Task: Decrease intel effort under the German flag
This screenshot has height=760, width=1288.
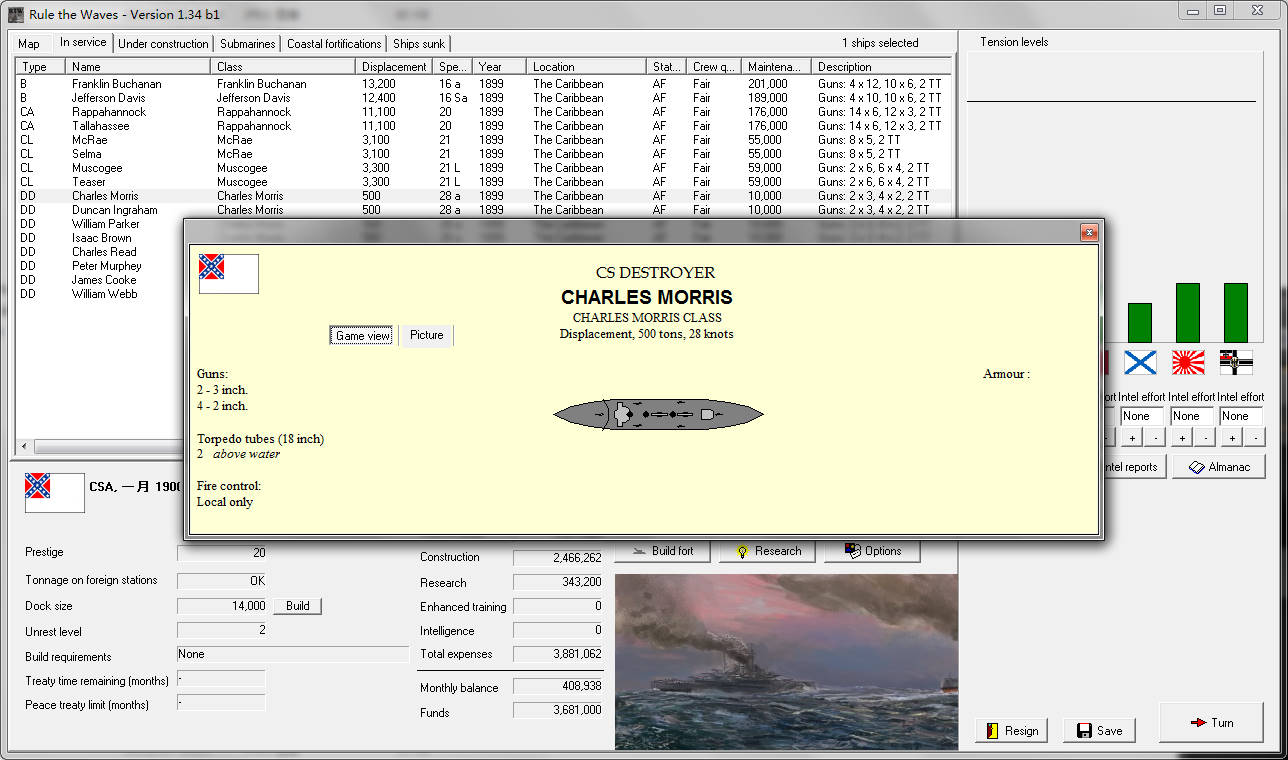Action: (x=1255, y=438)
